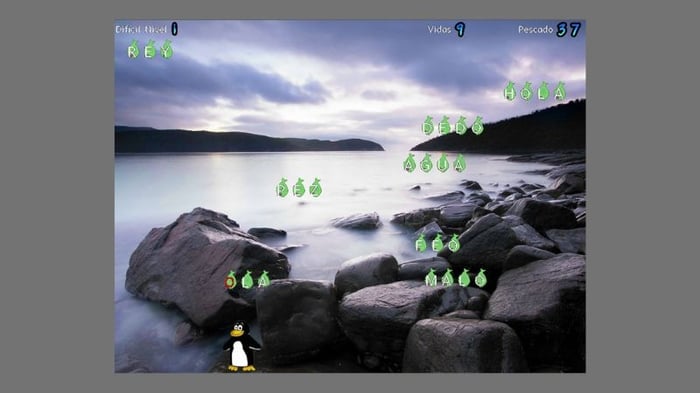Viewport: 700px width, 393px height.
Task: Click the 'Vidas' lives label
Action: (x=439, y=30)
